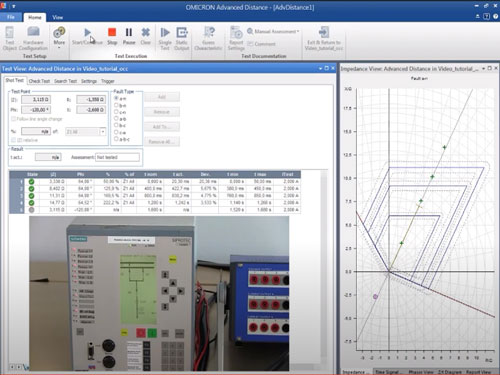Open the 'of' zone Z1 All combo box
The height and width of the screenshot is (375, 500).
pyautogui.click(x=85, y=132)
